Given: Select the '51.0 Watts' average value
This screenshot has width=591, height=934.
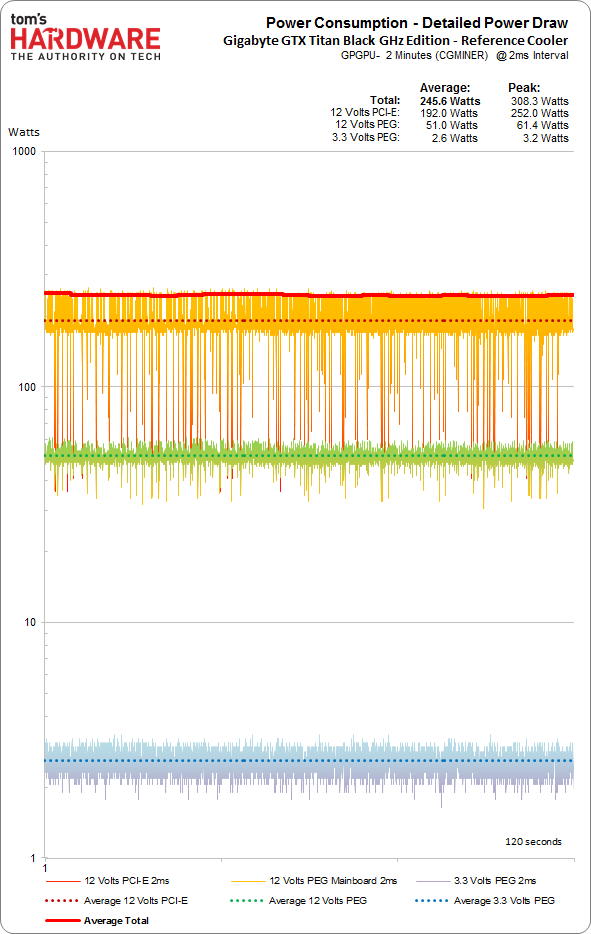Looking at the screenshot, I should coord(452,125).
